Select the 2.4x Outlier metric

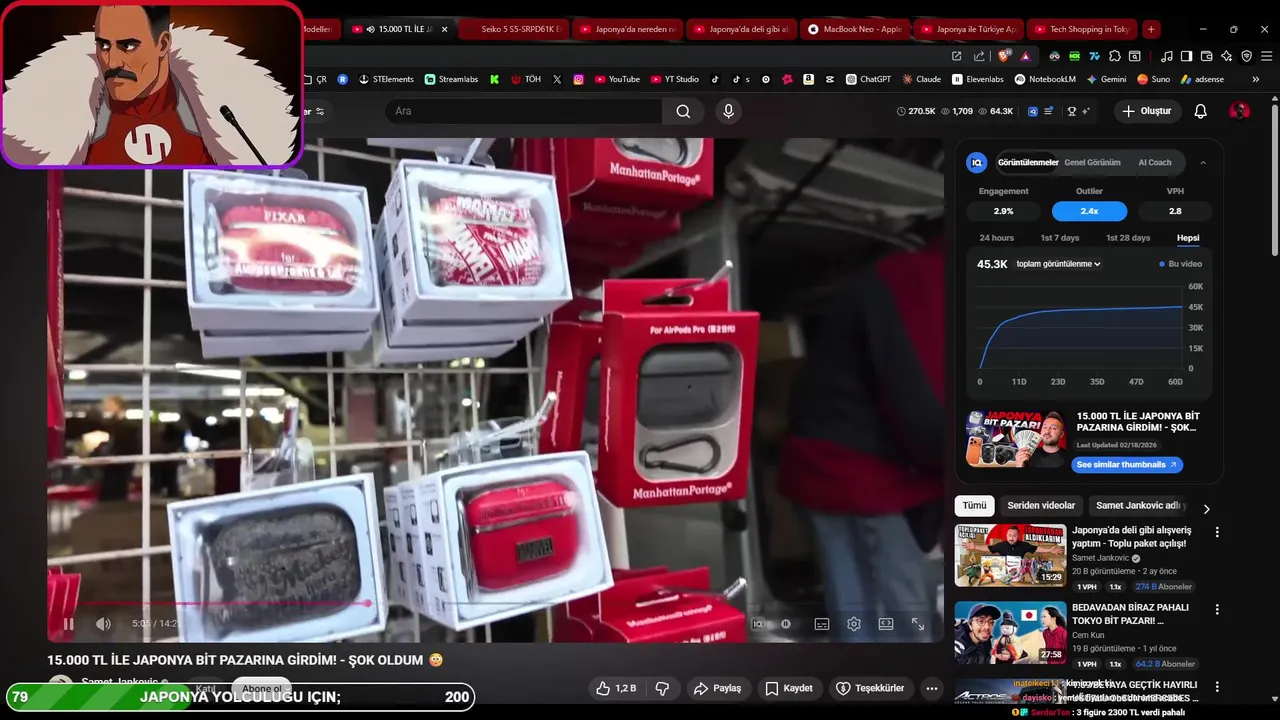coord(1089,211)
